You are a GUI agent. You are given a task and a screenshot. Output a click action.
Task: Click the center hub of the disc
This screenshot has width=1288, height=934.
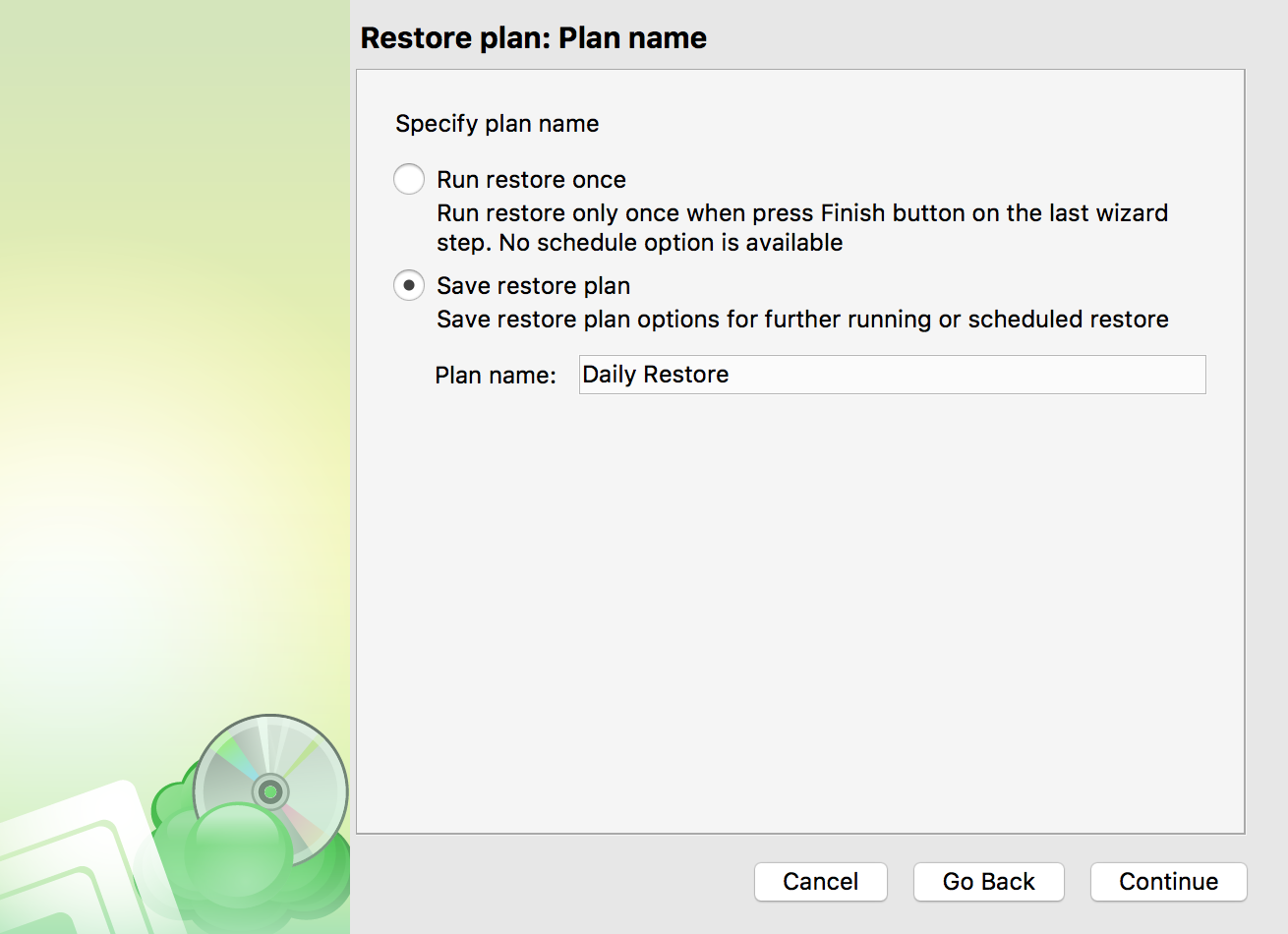point(270,791)
